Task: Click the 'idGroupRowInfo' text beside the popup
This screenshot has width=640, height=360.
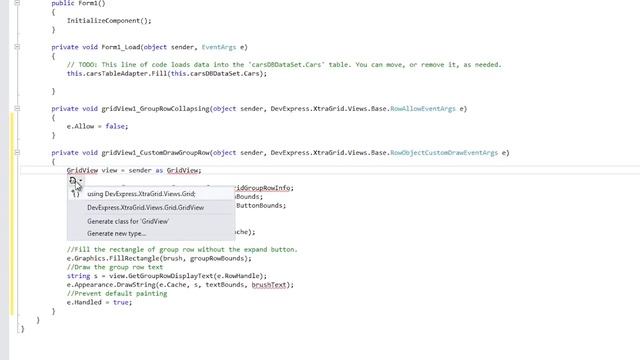Action: [263, 188]
